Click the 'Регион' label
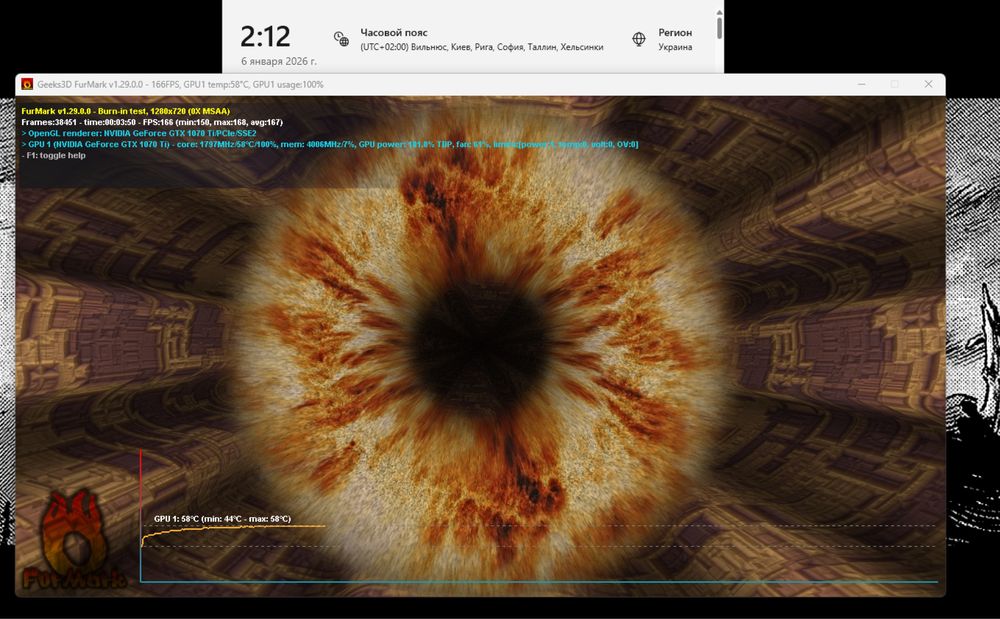 (x=675, y=33)
